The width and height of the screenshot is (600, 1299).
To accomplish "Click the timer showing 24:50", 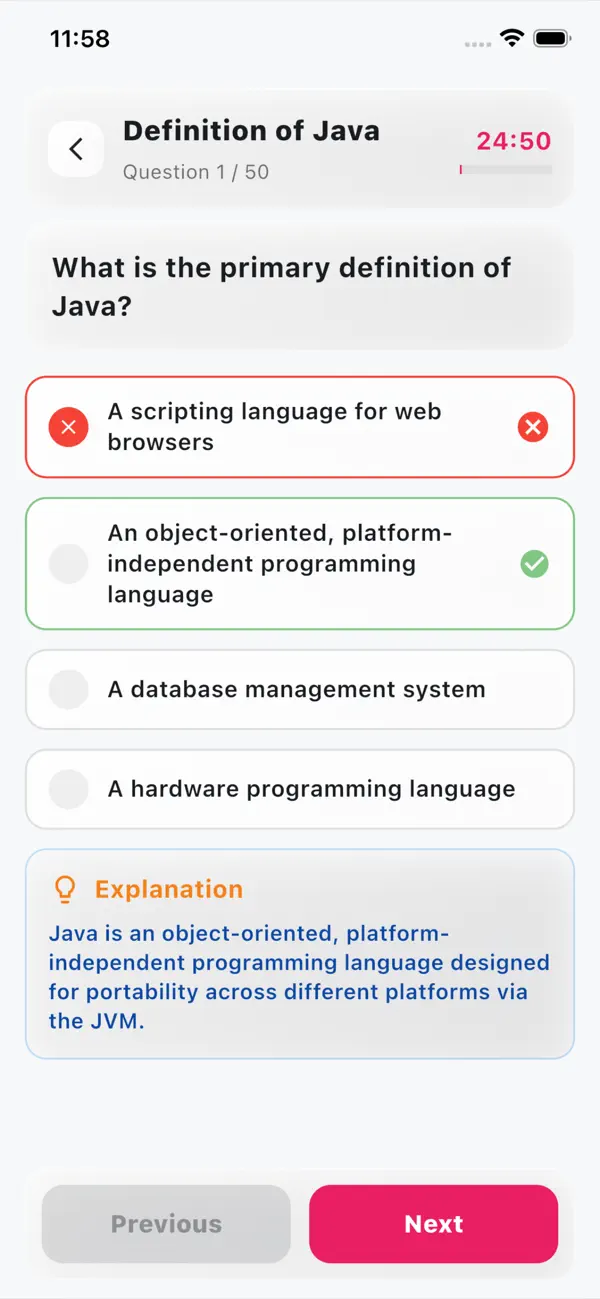I will tap(512, 141).
